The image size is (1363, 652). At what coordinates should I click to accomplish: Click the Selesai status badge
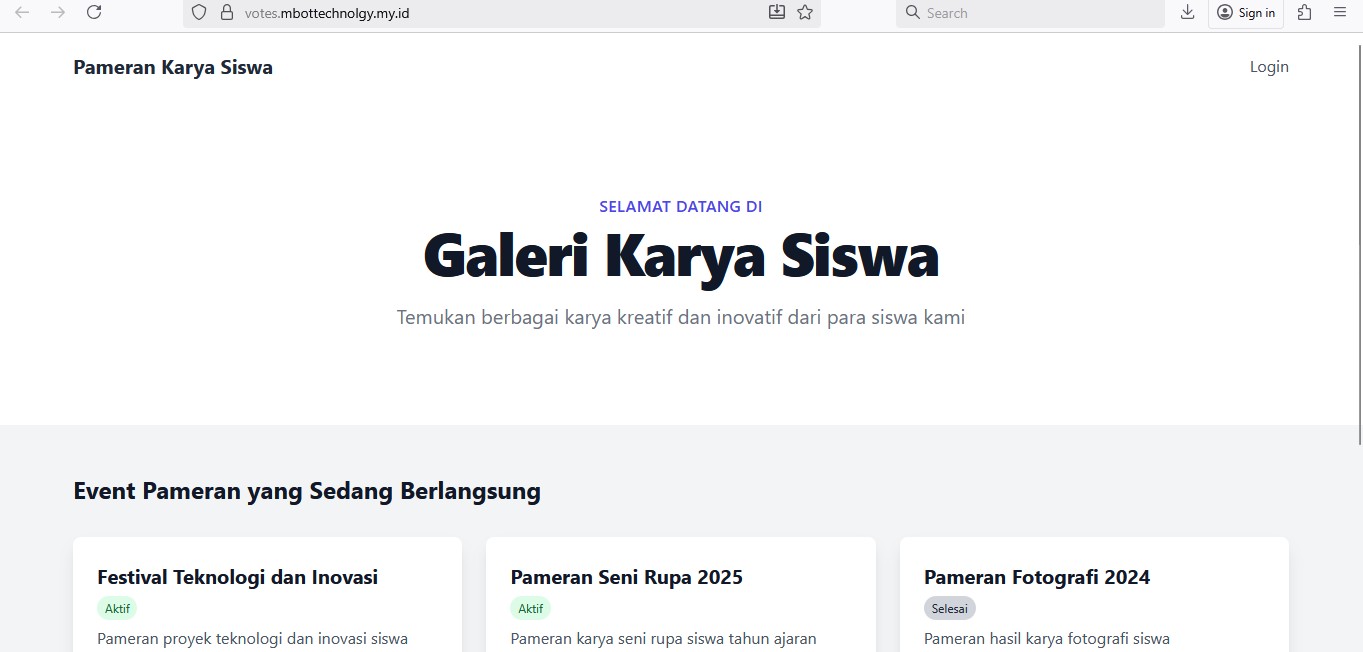949,608
